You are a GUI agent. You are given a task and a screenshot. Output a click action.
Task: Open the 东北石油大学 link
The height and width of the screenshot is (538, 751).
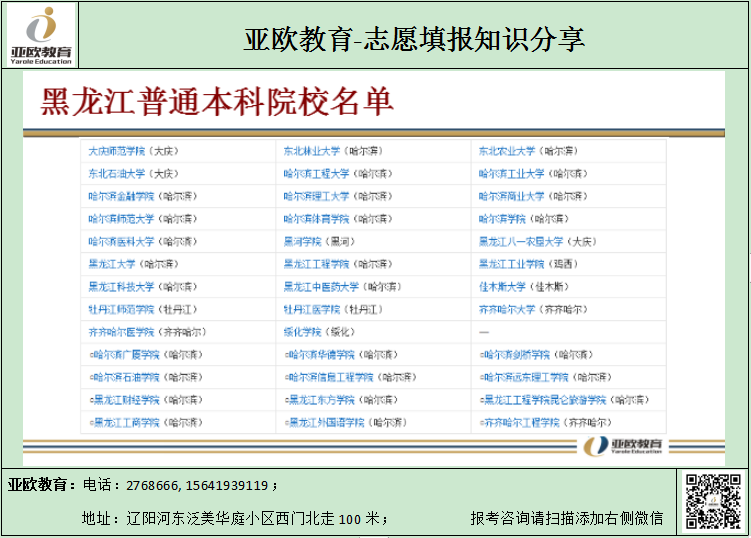(x=116, y=174)
